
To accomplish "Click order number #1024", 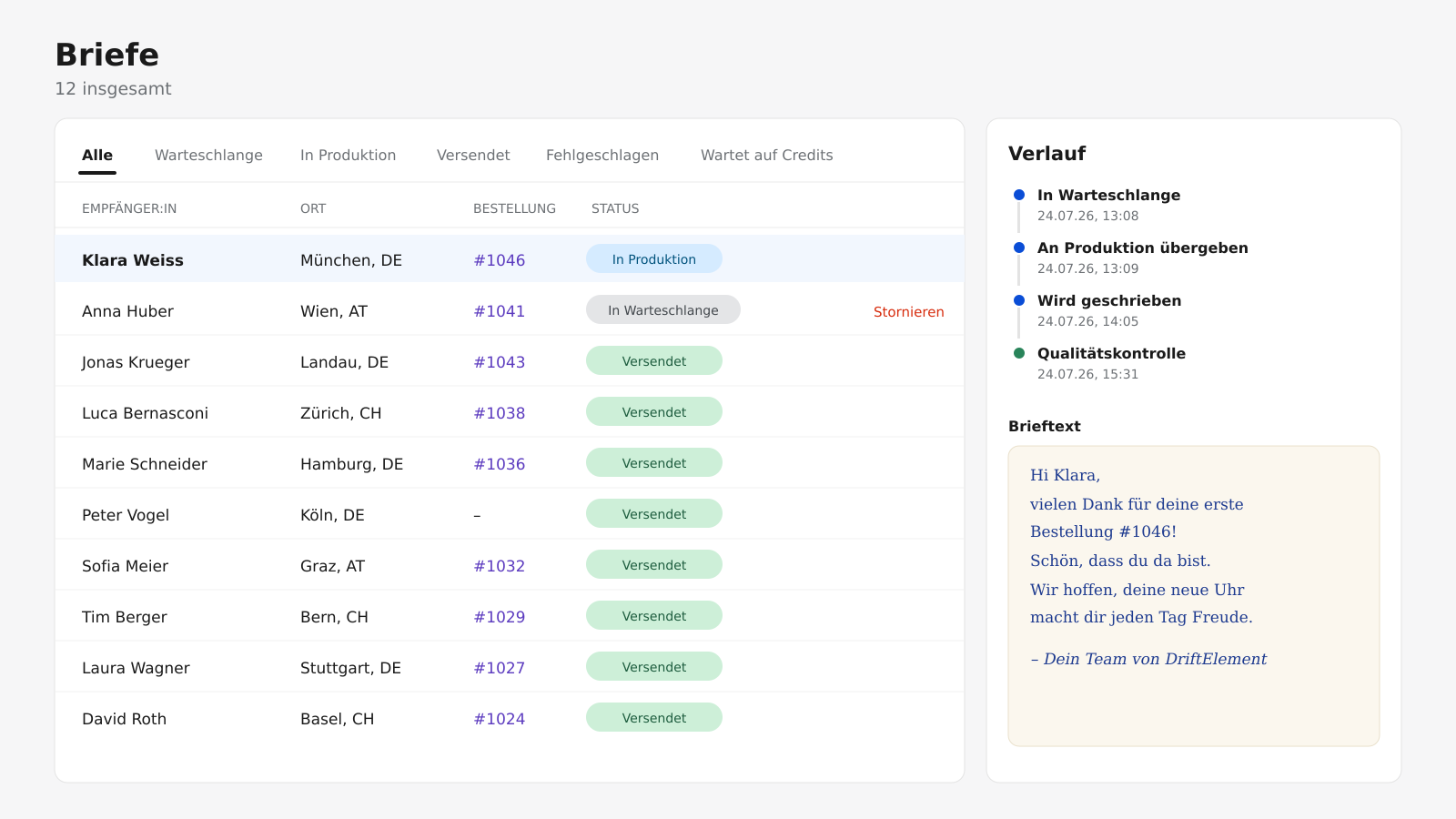I will (x=500, y=719).
